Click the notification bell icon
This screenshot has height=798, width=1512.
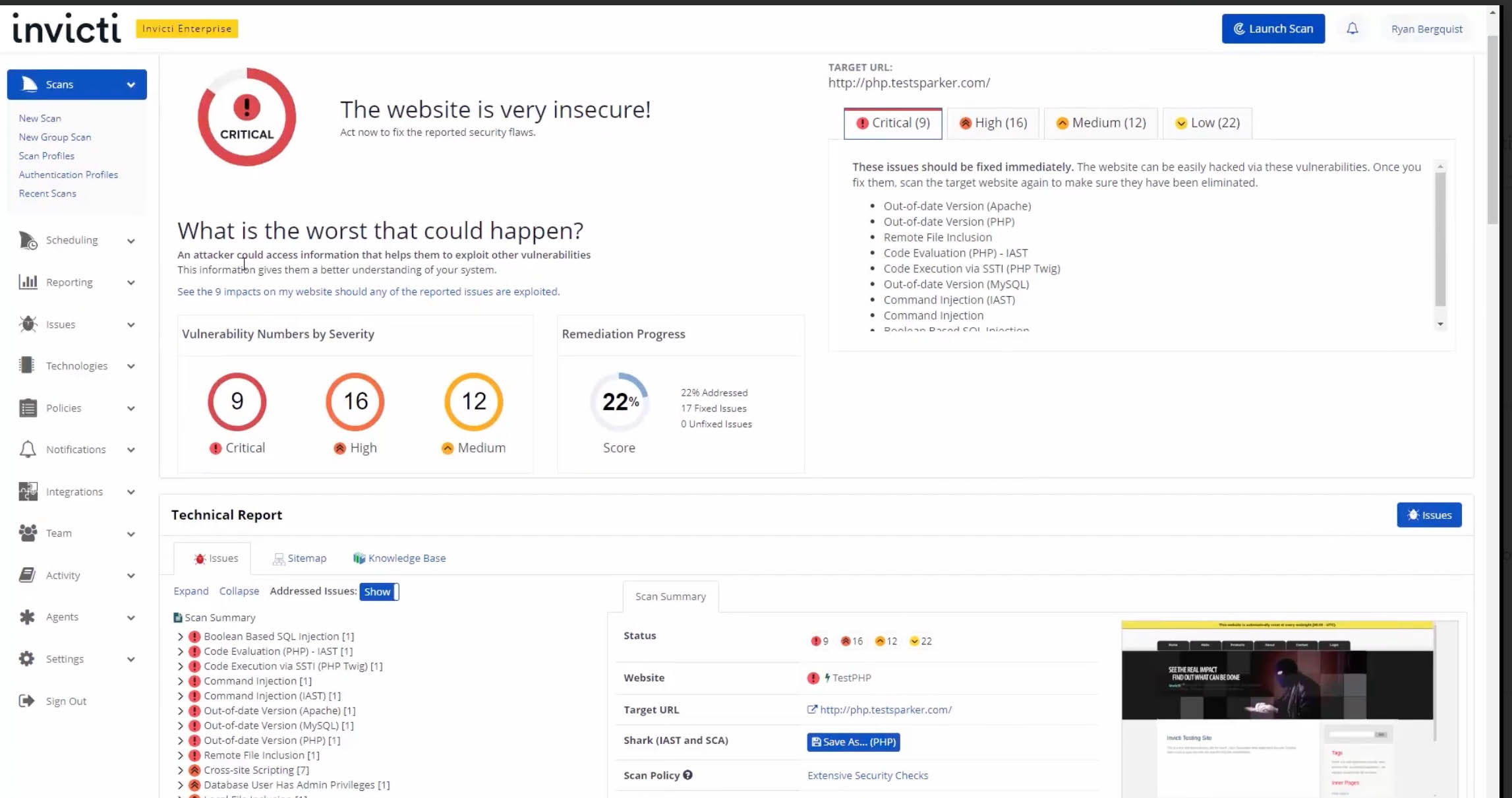click(1352, 28)
